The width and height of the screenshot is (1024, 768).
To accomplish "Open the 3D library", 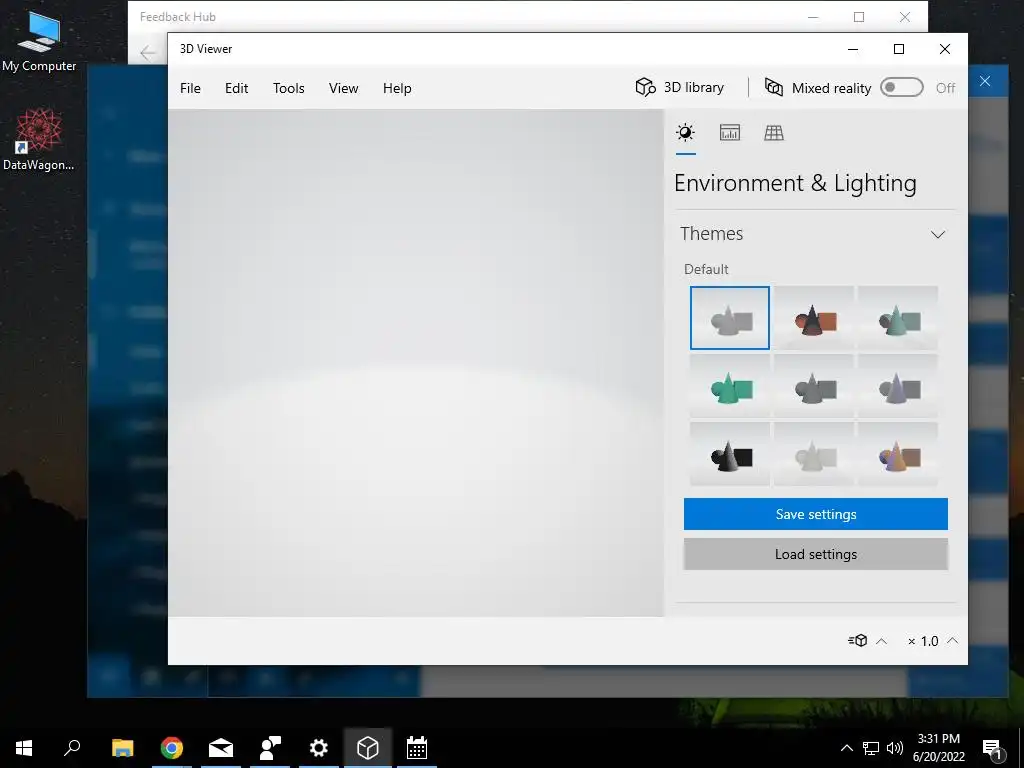I will click(680, 88).
